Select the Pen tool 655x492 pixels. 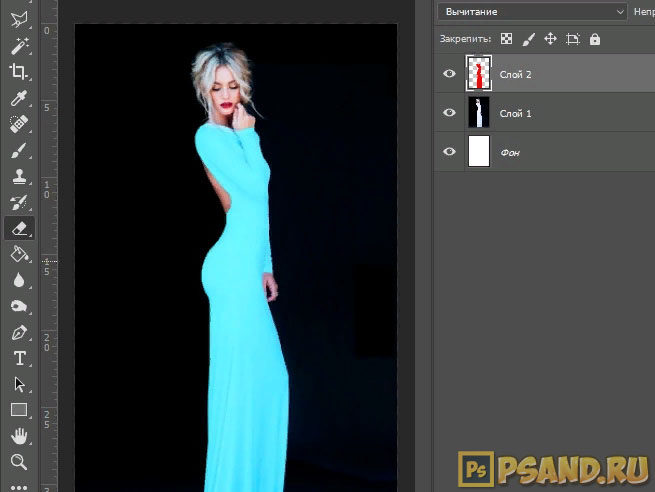point(19,332)
